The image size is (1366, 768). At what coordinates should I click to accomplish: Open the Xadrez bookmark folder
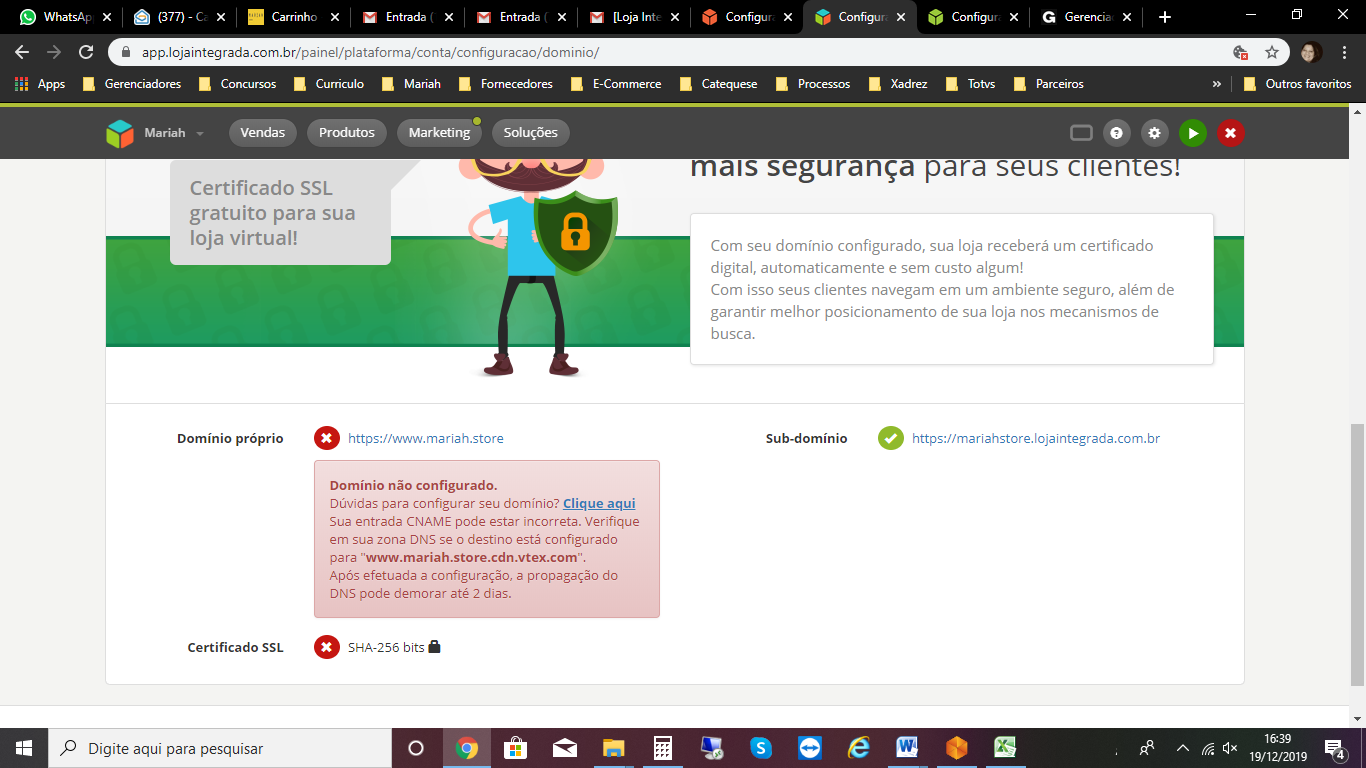tap(898, 84)
